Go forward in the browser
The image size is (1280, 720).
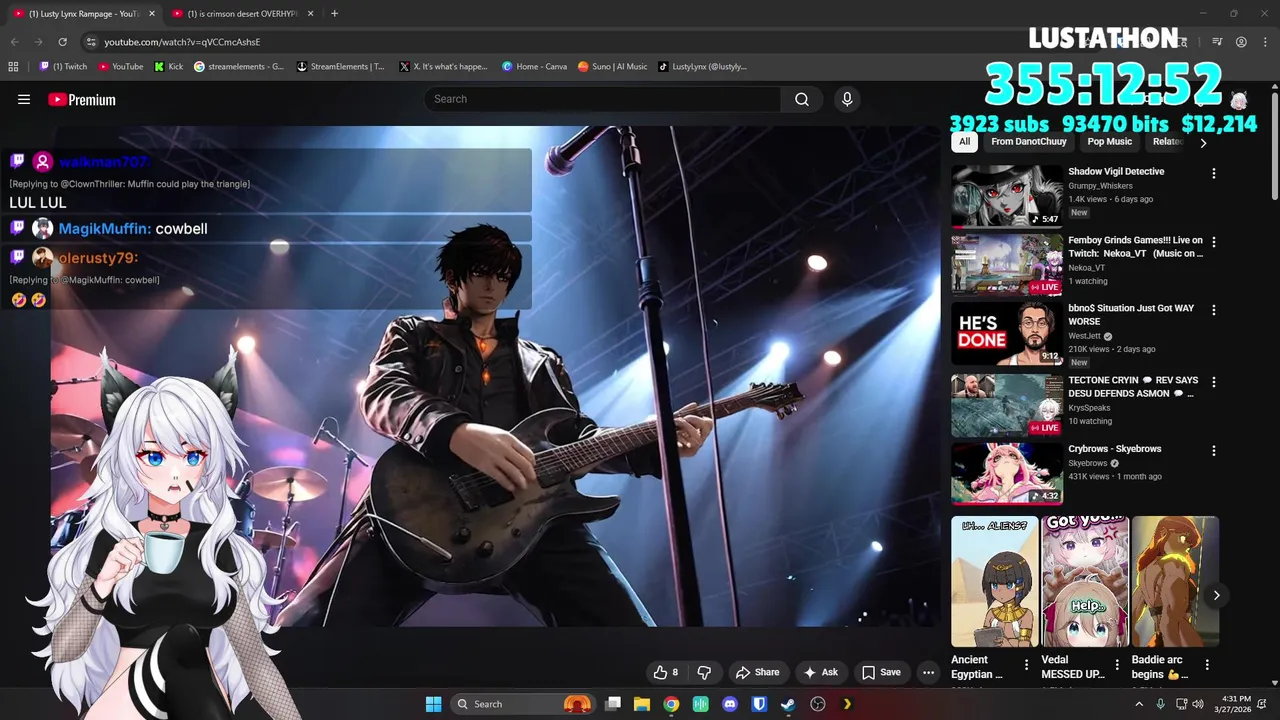pyautogui.click(x=38, y=42)
